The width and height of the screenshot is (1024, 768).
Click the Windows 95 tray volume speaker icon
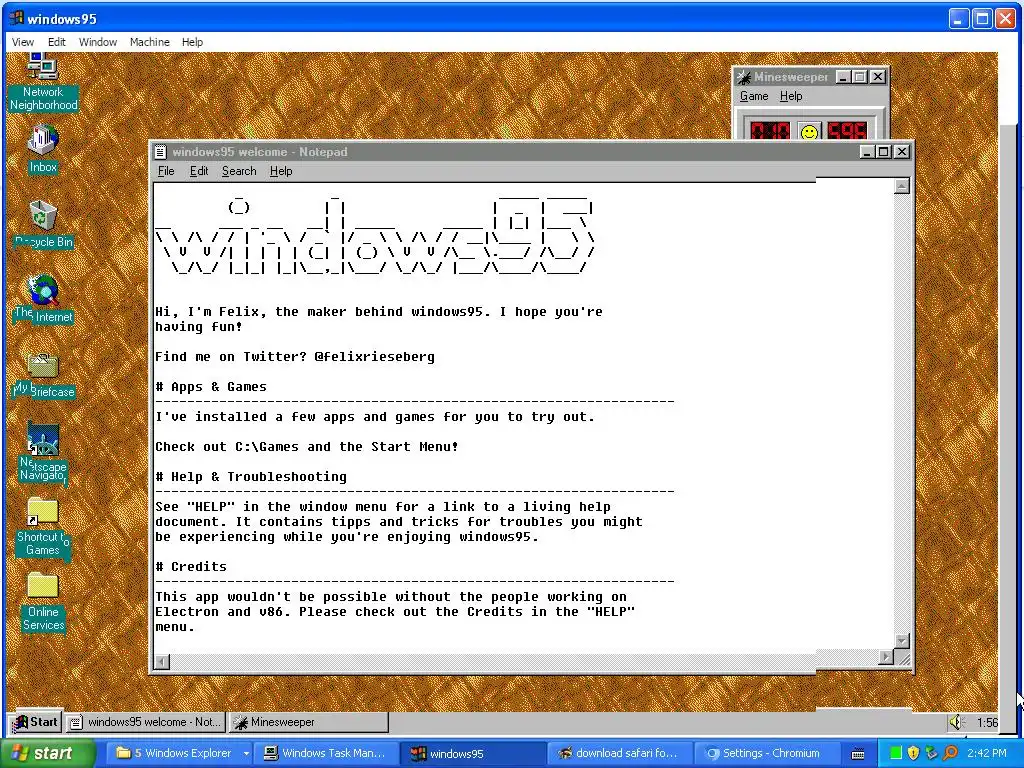pos(957,722)
